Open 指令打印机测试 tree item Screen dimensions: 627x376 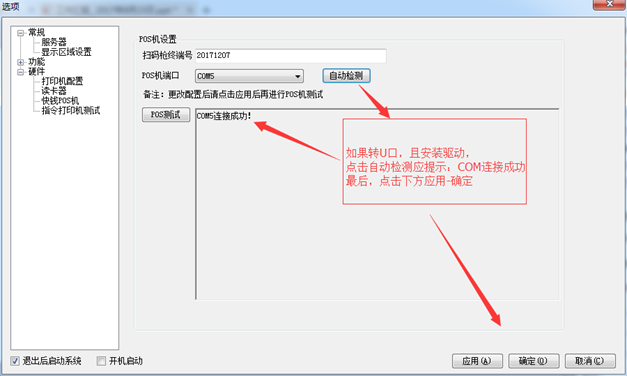click(71, 110)
